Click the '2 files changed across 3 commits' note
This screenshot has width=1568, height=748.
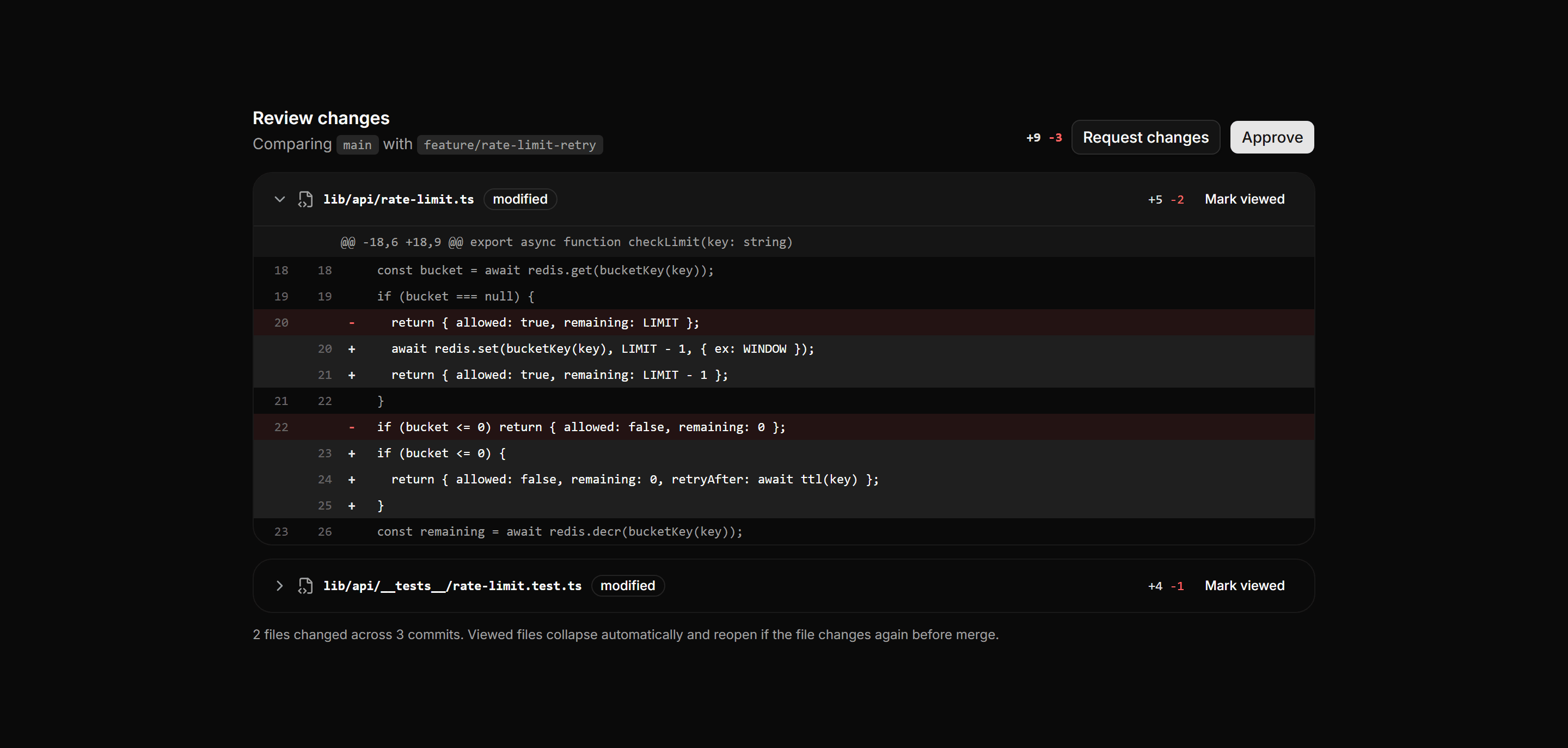click(626, 634)
